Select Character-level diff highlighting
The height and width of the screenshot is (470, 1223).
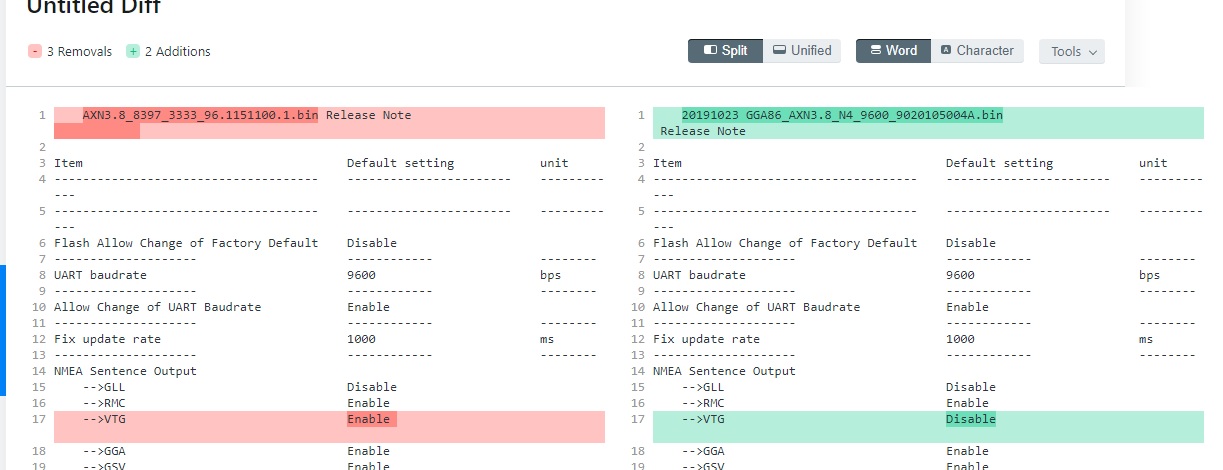coord(976,51)
